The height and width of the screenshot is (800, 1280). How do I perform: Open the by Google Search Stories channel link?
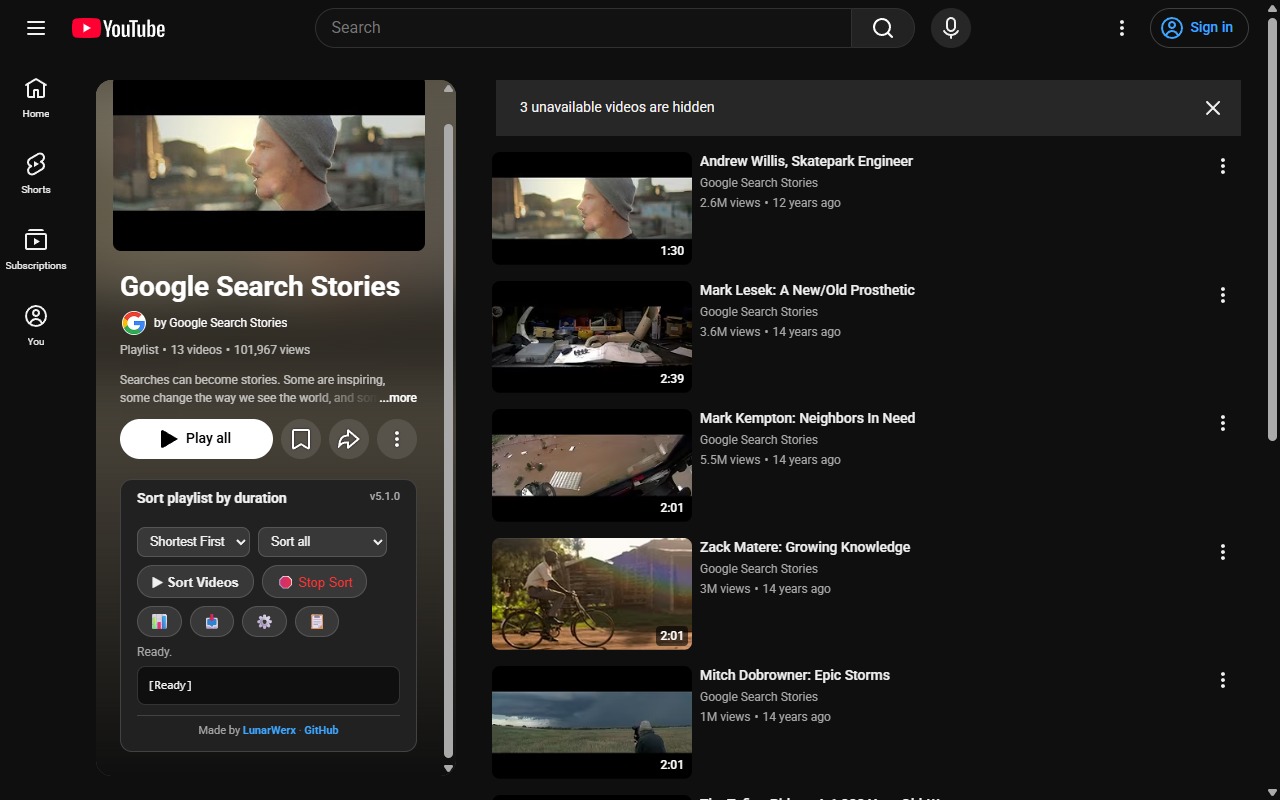[x=220, y=323]
